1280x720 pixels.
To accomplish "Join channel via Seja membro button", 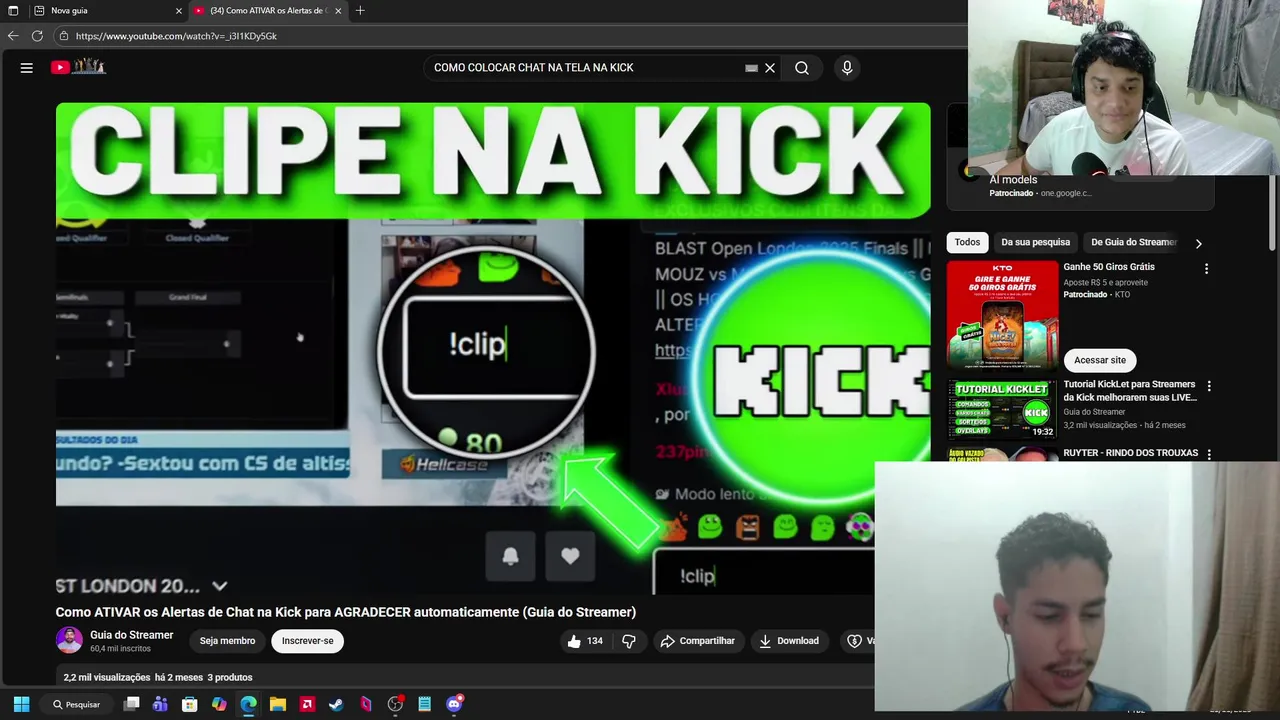I will coord(227,641).
